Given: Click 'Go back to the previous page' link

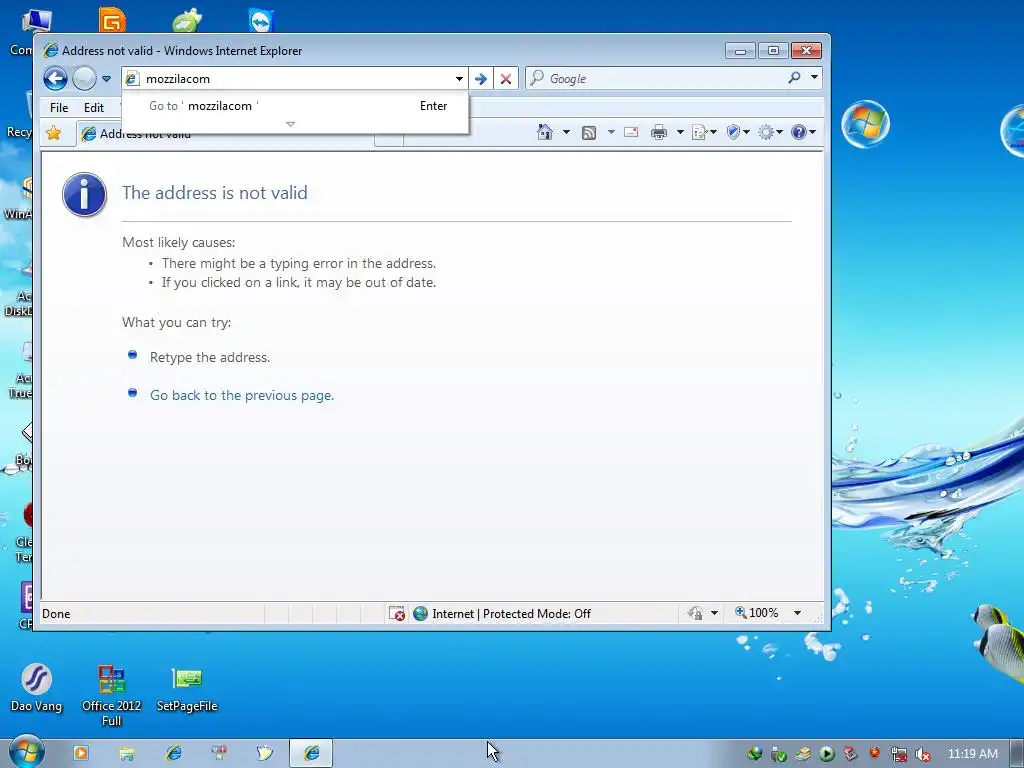Looking at the screenshot, I should (x=242, y=395).
